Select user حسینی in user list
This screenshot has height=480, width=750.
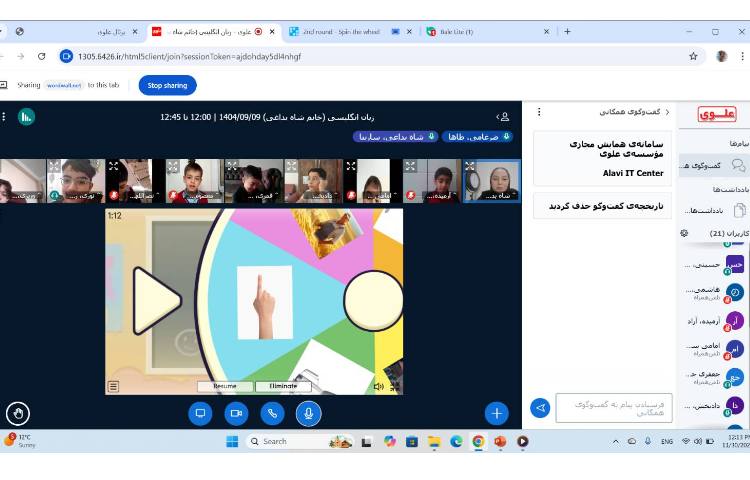715,264
